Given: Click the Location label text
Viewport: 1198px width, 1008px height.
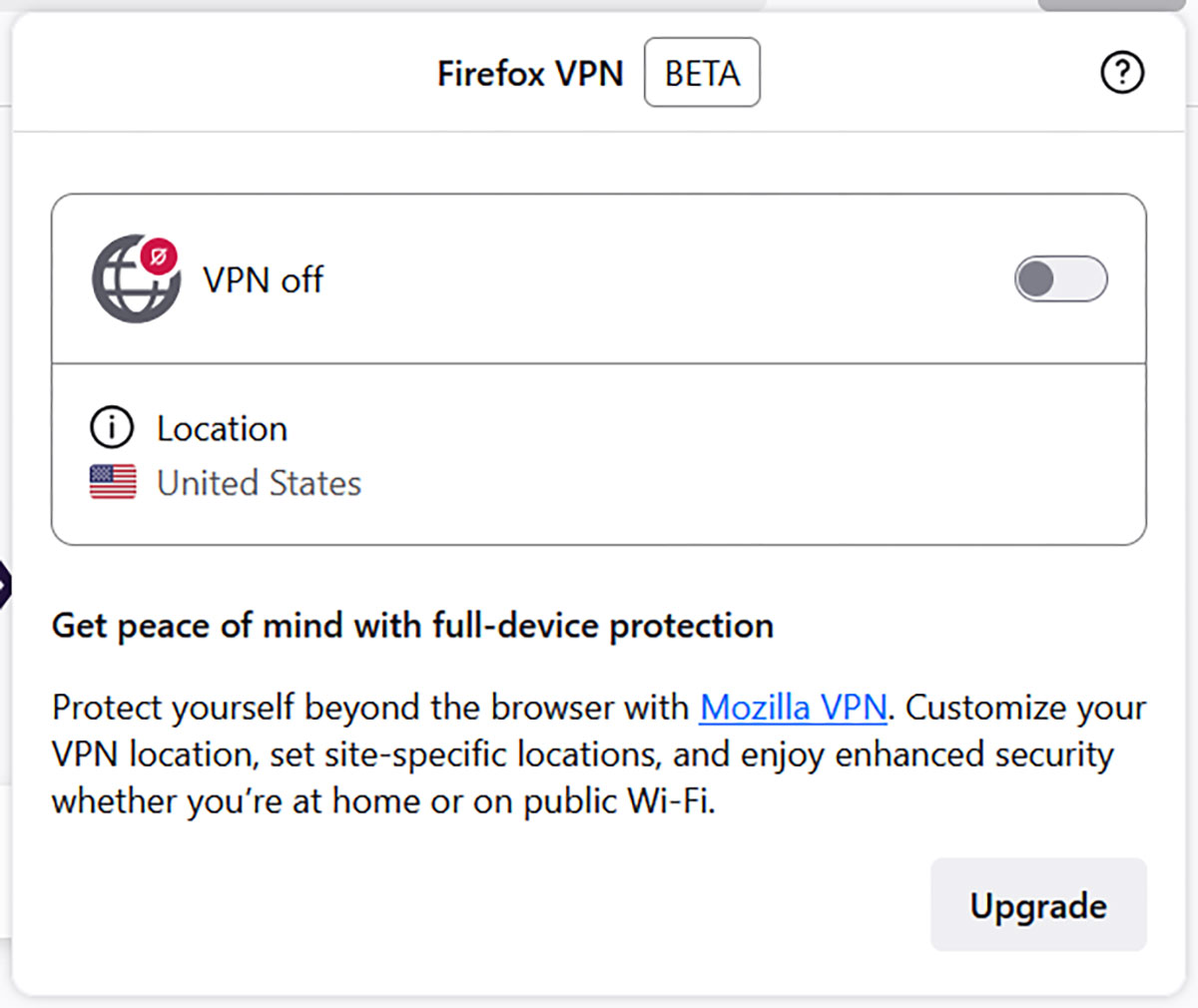Looking at the screenshot, I should [222, 429].
